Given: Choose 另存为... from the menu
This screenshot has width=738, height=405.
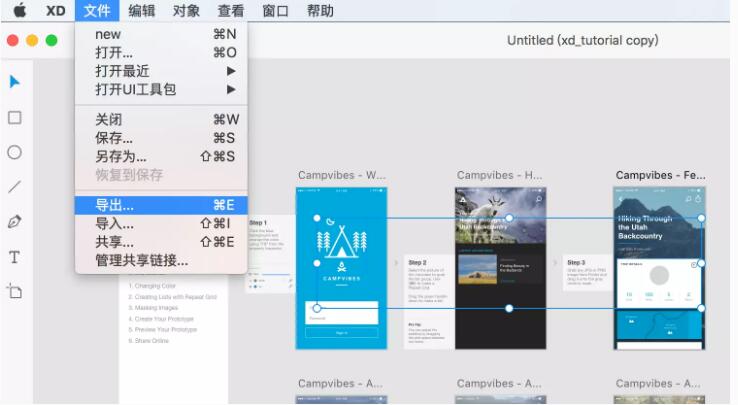Looking at the screenshot, I should click(x=161, y=156).
